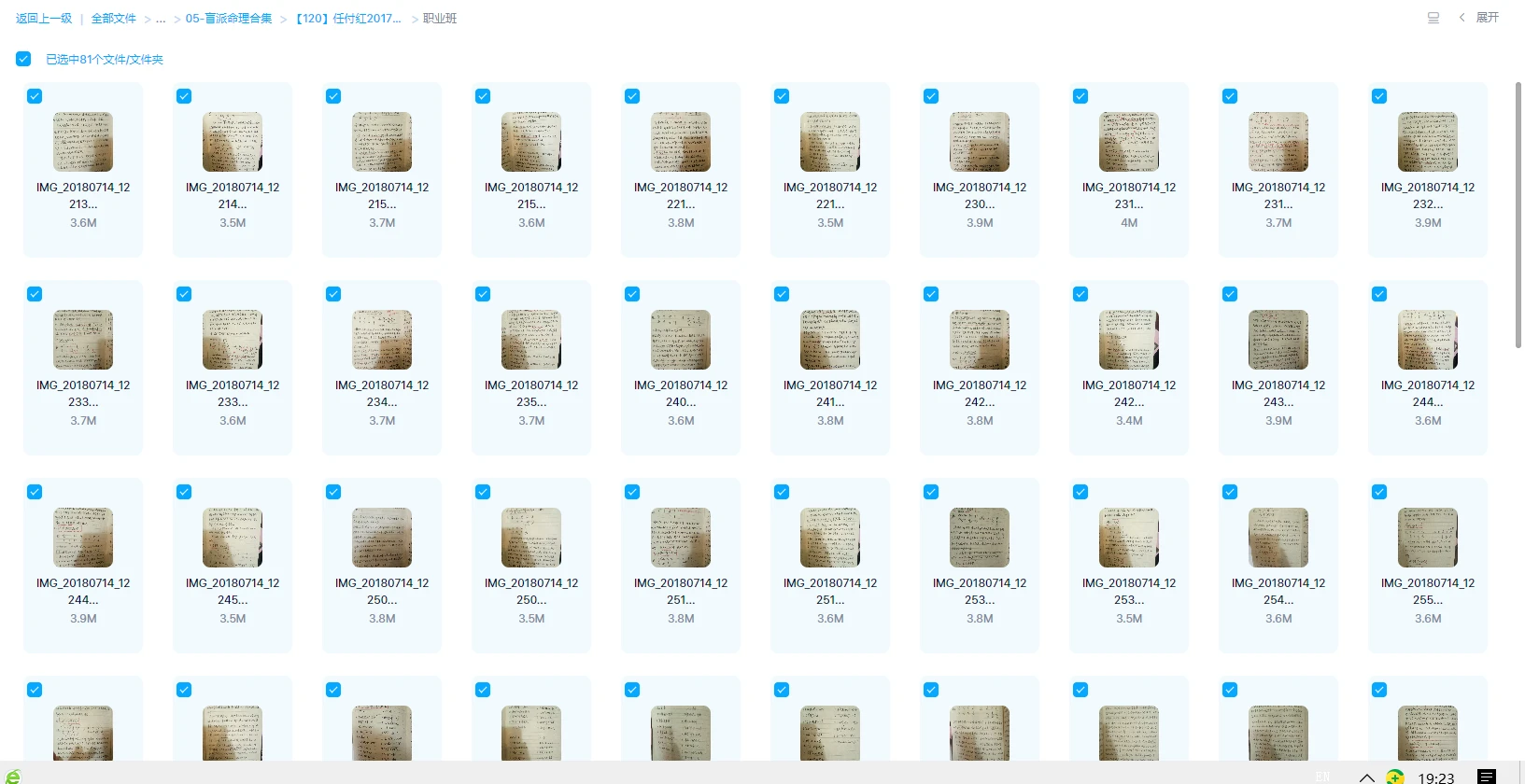Select the 251... 3.8M image thumbnail

pos(681,538)
